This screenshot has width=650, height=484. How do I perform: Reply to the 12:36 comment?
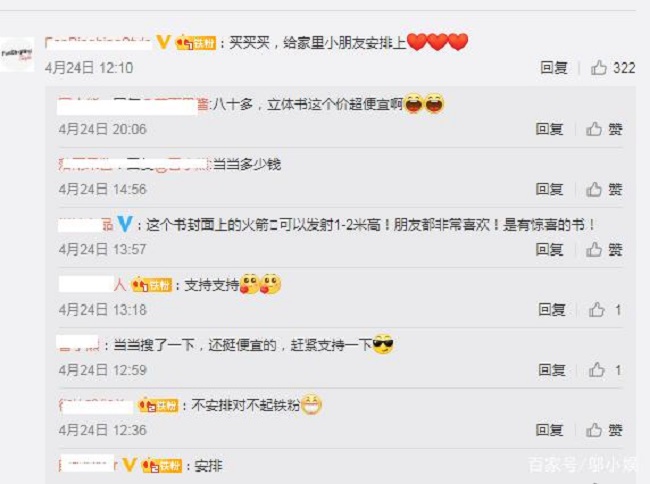(549, 430)
